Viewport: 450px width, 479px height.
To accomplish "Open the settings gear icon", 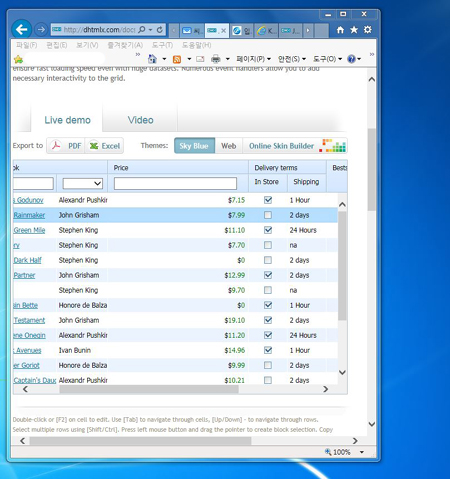I will [367, 30].
